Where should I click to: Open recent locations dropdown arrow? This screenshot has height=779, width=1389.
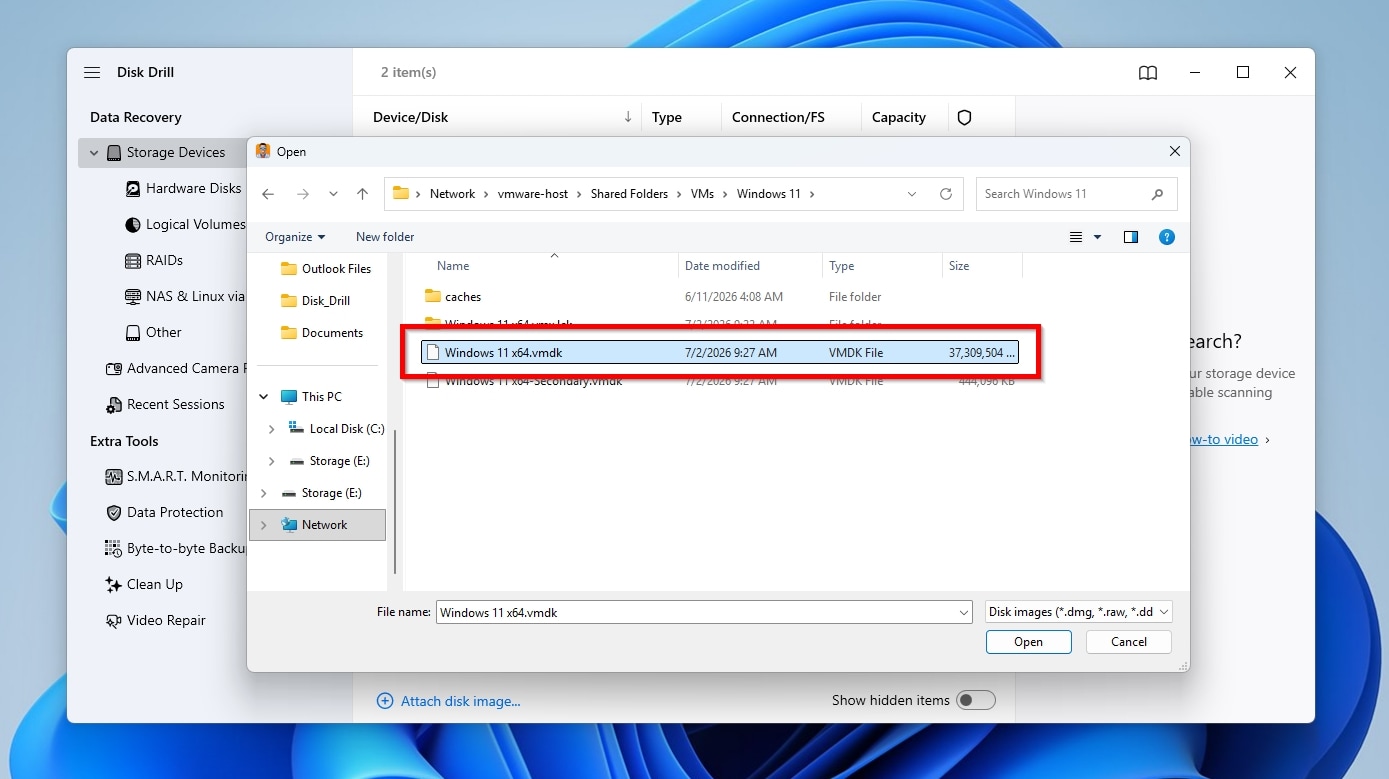point(333,194)
